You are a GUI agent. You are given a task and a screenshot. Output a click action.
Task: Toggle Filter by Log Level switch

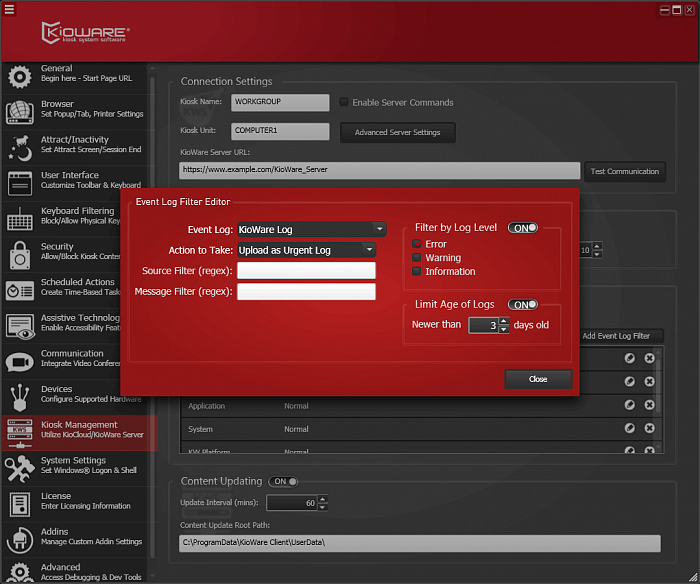click(523, 228)
